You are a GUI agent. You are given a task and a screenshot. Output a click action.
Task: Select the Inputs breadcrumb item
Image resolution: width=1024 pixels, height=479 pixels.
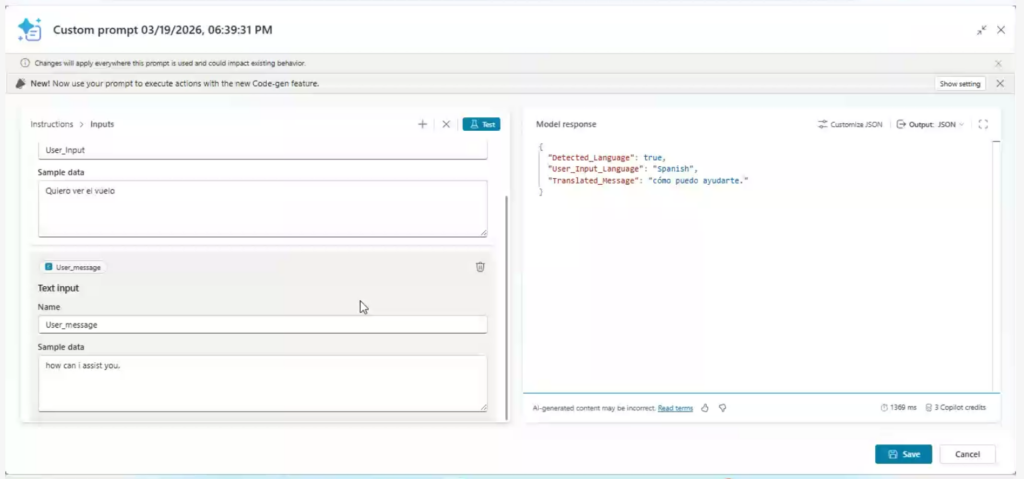102,125
